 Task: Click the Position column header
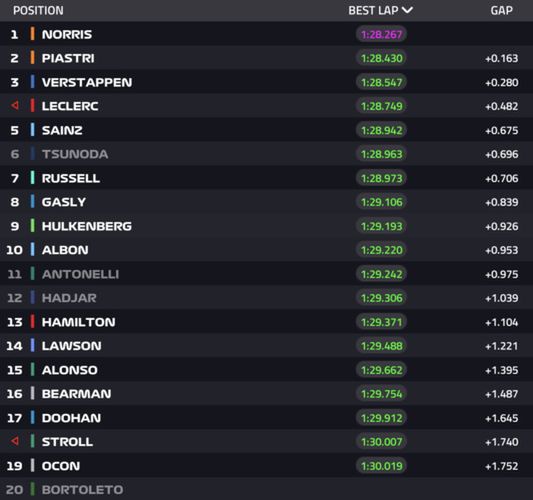(x=38, y=11)
